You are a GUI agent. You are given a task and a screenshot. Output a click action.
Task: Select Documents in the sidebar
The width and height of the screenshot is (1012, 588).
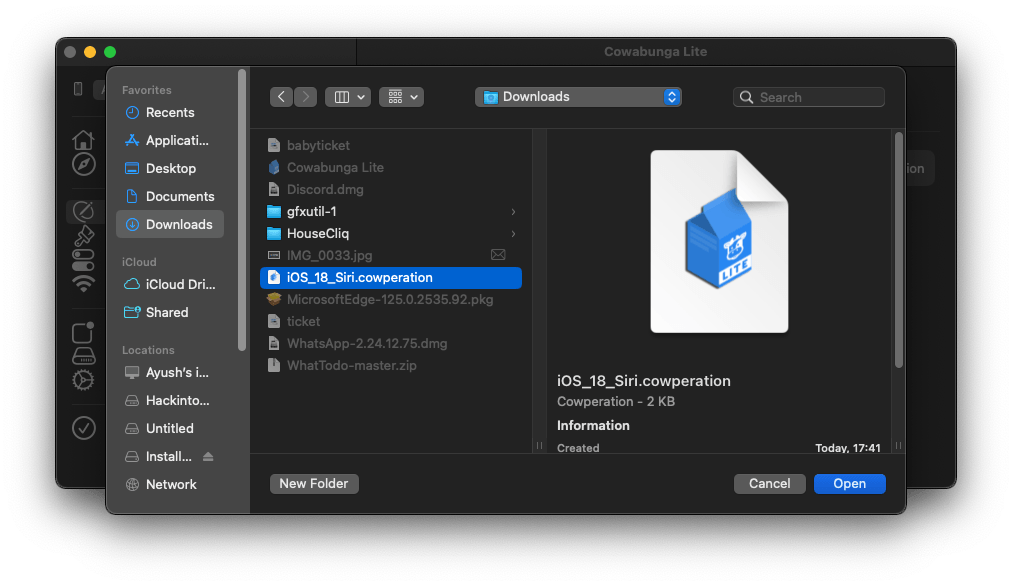coord(170,196)
